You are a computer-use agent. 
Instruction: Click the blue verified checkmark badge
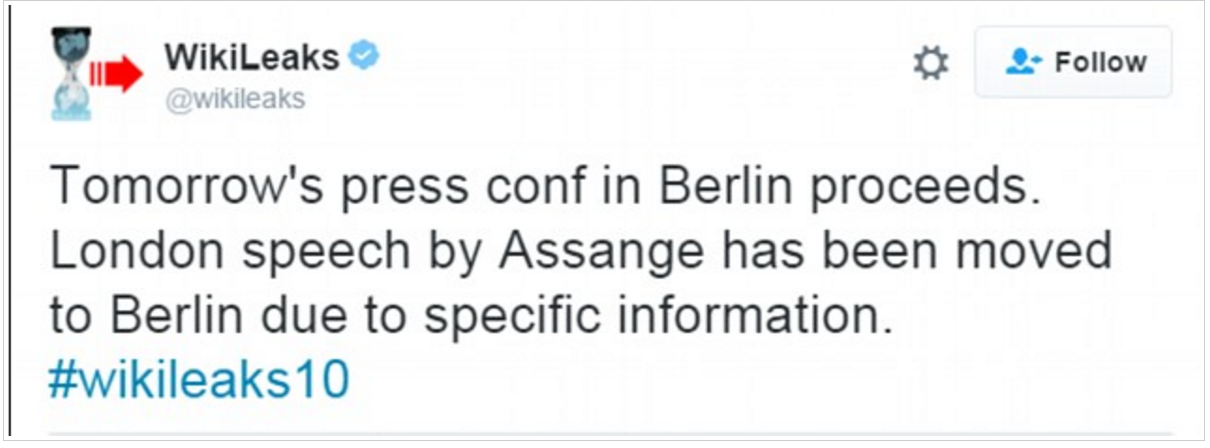coord(364,58)
